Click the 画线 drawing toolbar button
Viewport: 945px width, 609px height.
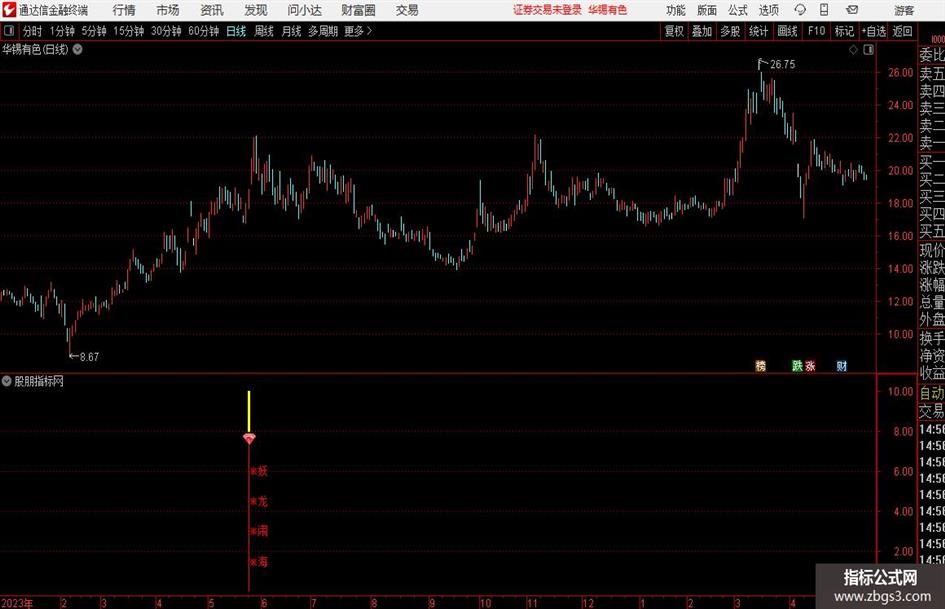tap(788, 31)
